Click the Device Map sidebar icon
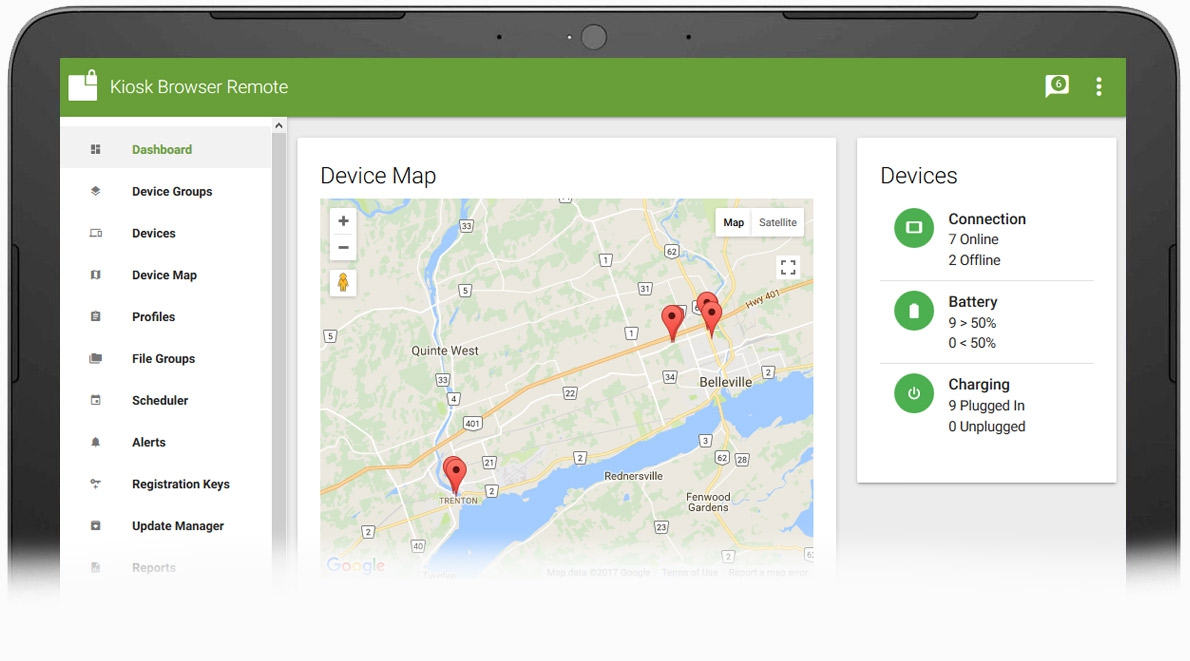Screen dimensions: 1190x661 [96, 275]
